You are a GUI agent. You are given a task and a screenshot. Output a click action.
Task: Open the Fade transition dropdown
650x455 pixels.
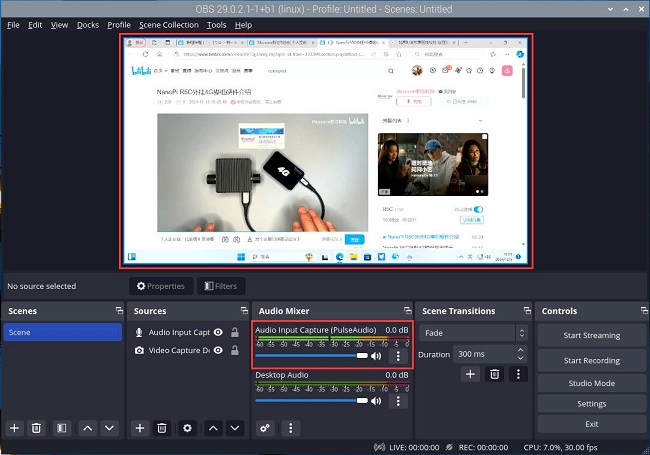473,333
